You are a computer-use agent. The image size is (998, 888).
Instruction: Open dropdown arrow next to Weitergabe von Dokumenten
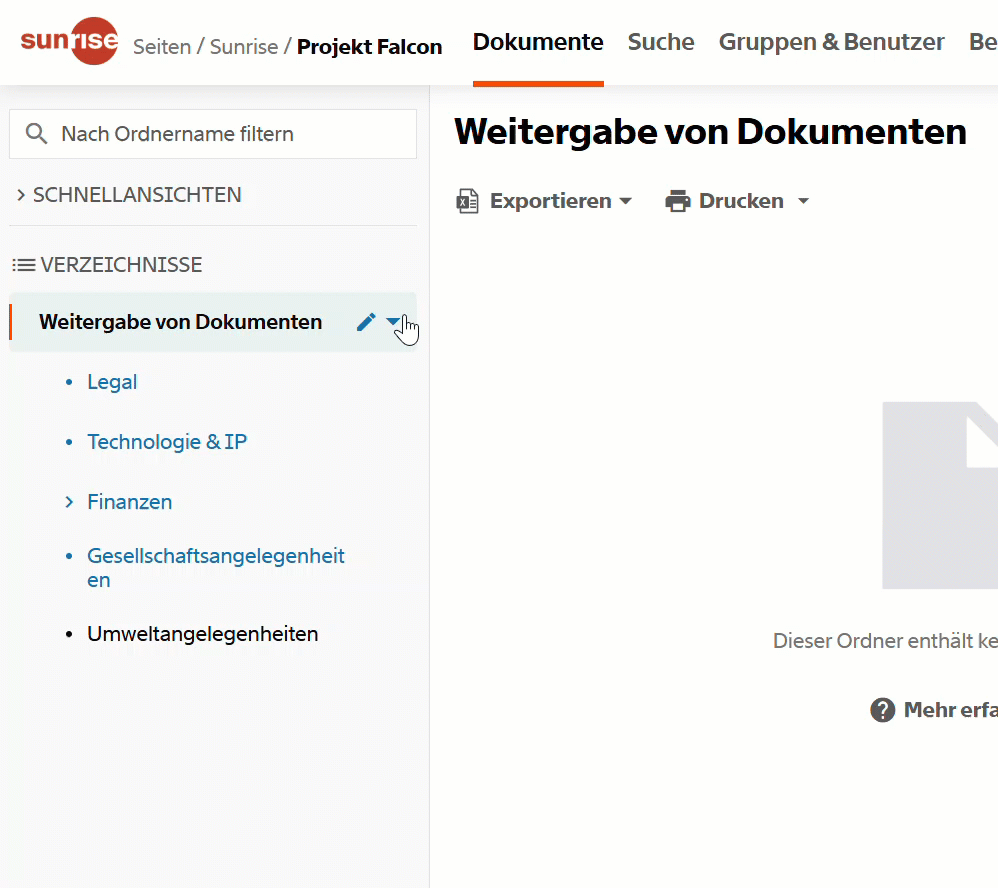click(393, 321)
